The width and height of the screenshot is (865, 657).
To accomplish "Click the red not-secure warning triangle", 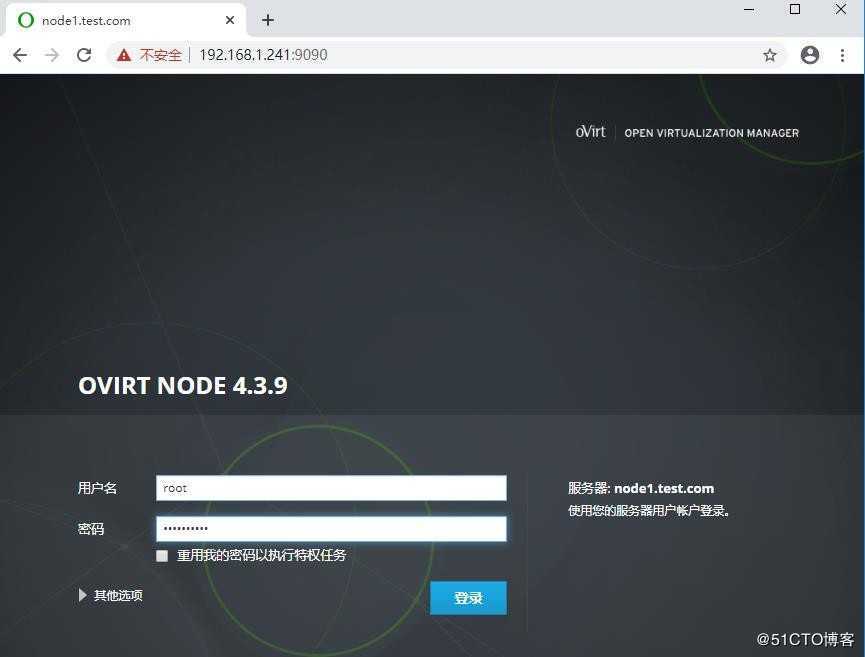I will (124, 55).
